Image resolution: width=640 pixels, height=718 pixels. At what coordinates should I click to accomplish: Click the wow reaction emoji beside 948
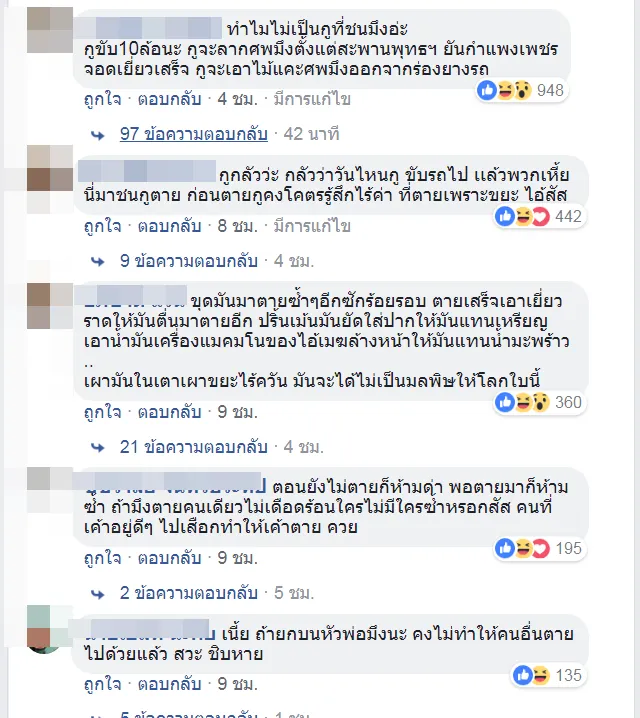(522, 90)
